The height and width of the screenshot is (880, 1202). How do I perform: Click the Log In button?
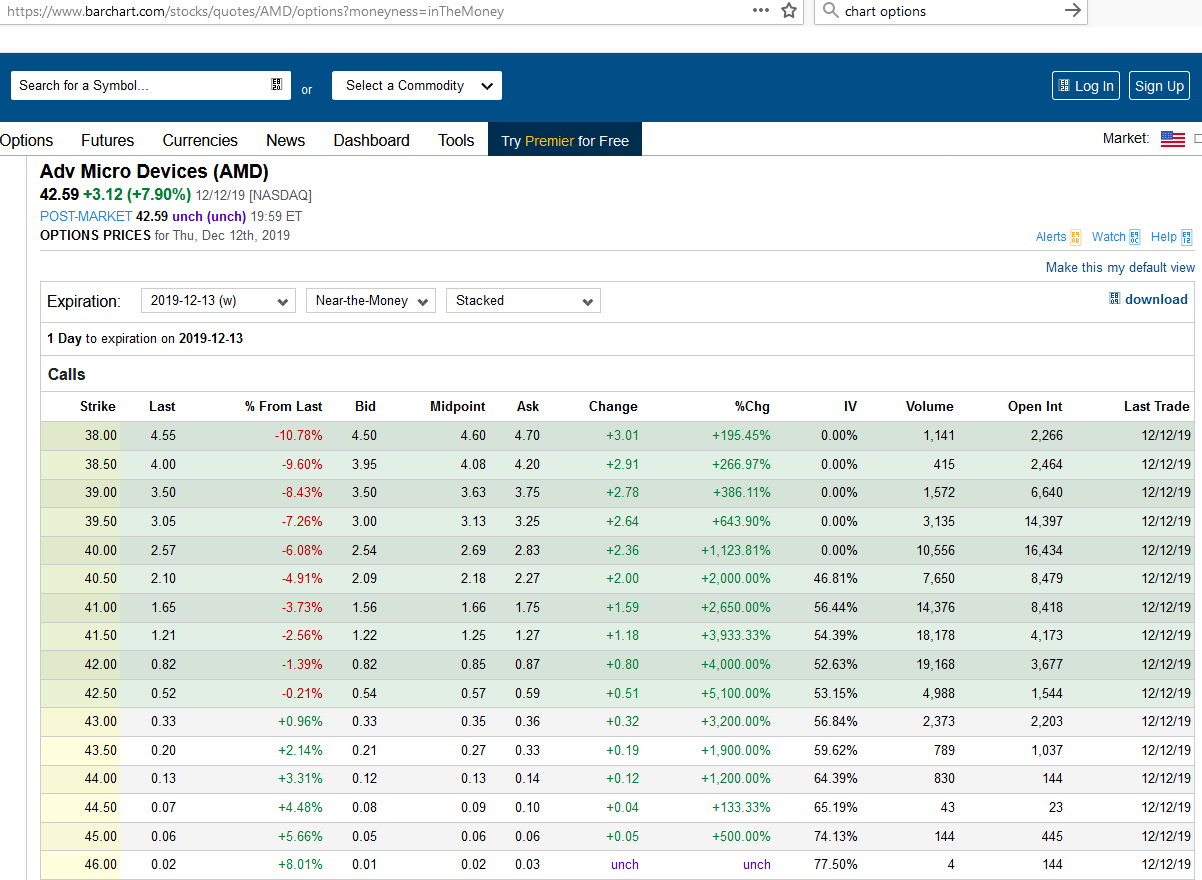[x=1086, y=86]
